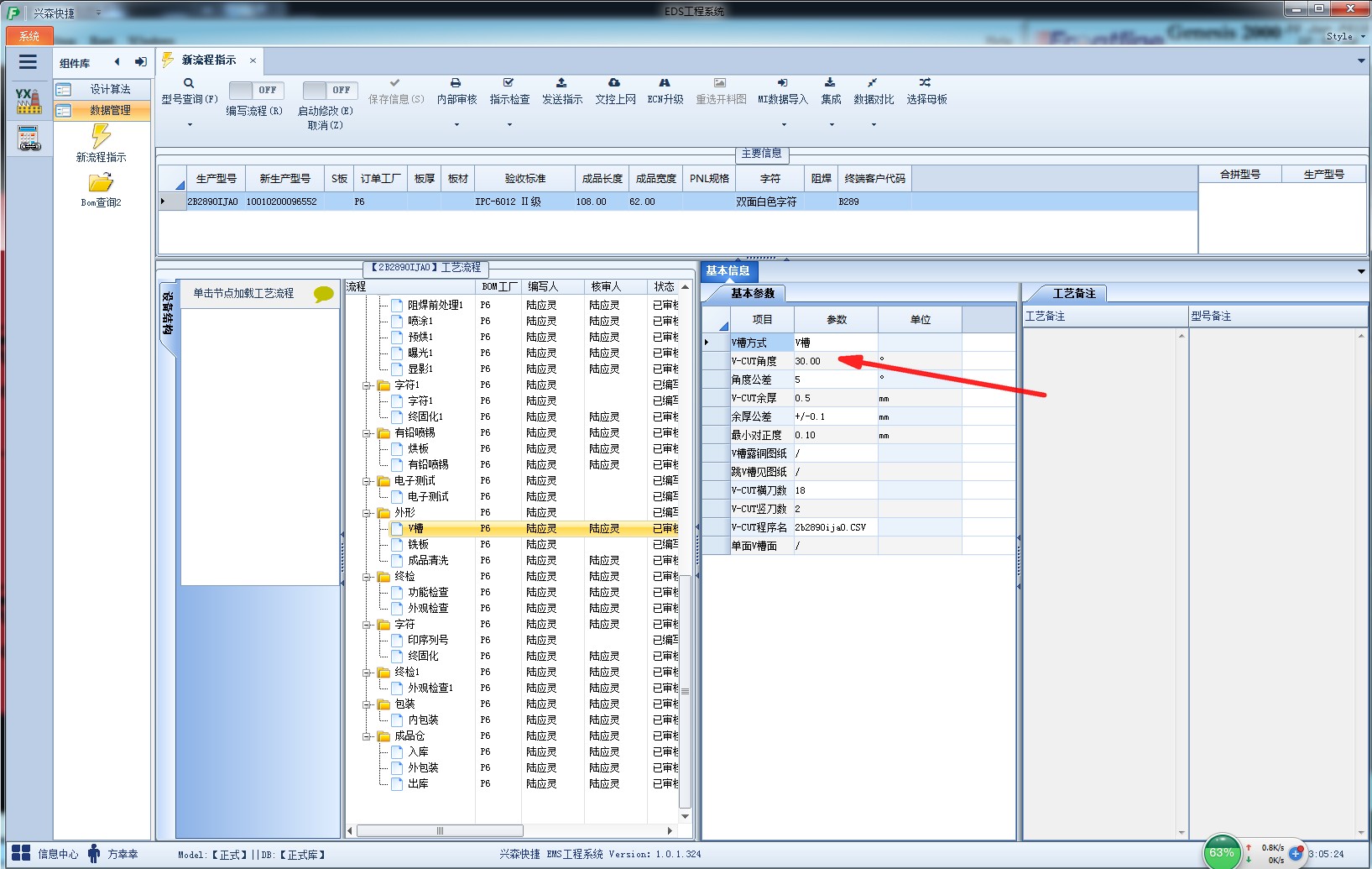Image resolution: width=1372 pixels, height=869 pixels.
Task: Select the 铣板 tree item
Action: pyautogui.click(x=418, y=544)
